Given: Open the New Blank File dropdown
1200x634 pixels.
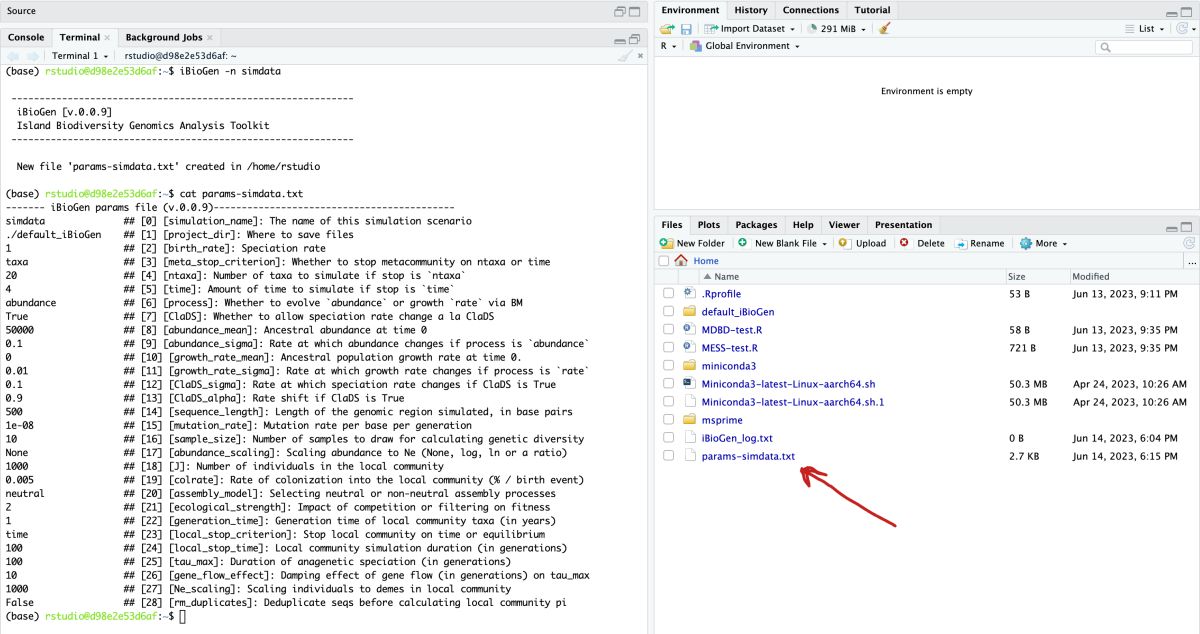Looking at the screenshot, I should pos(783,243).
